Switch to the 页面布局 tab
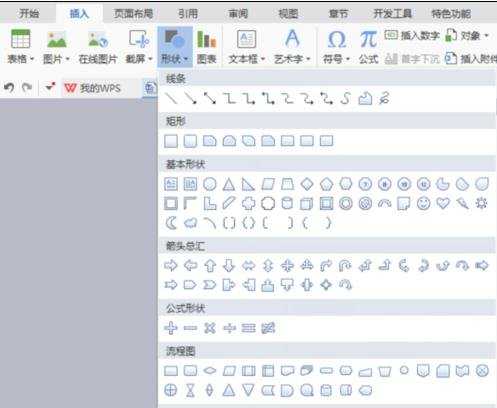This screenshot has height=408, width=497. (x=133, y=14)
